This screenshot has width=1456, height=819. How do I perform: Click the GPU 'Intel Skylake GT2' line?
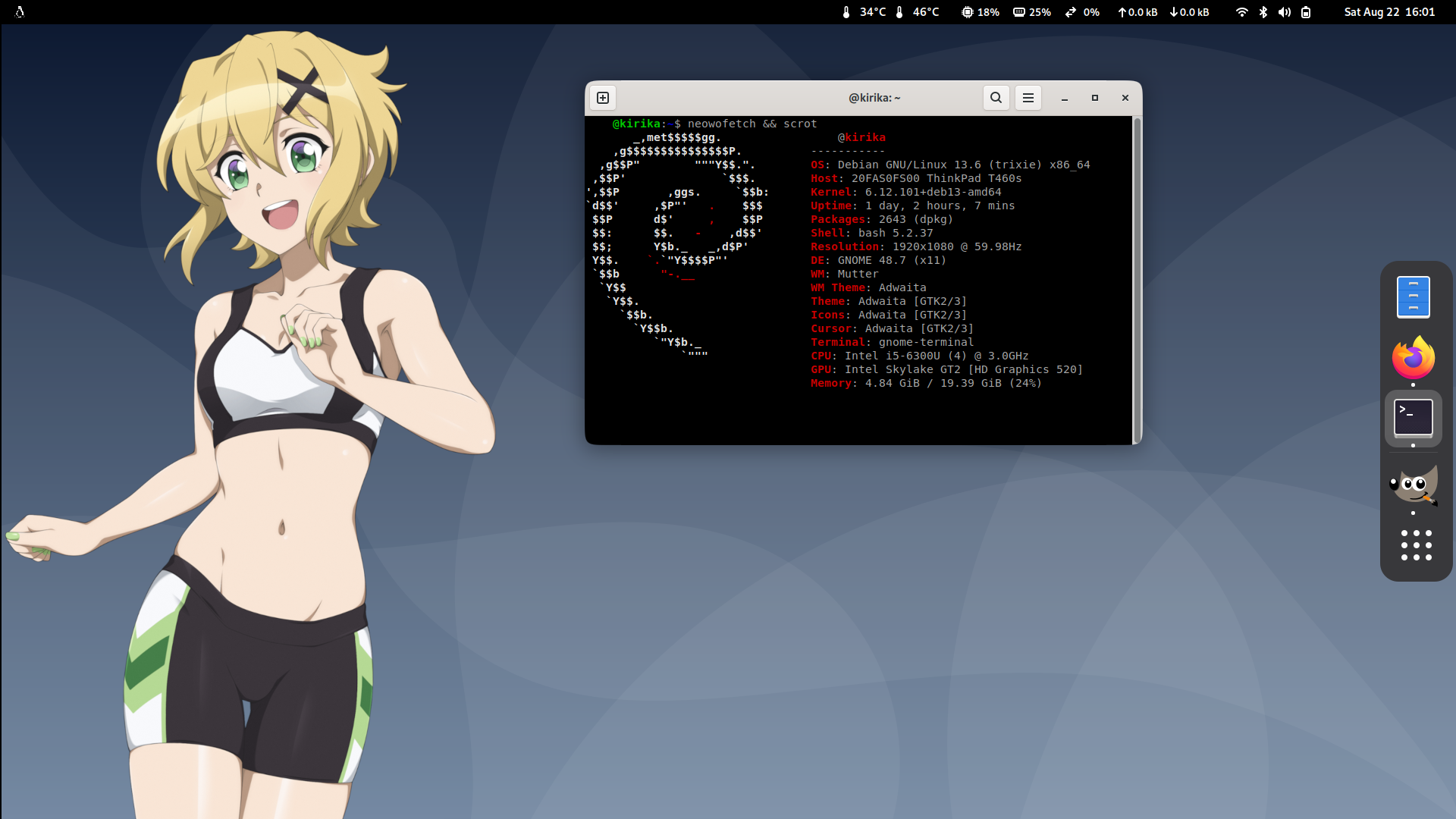coord(947,369)
